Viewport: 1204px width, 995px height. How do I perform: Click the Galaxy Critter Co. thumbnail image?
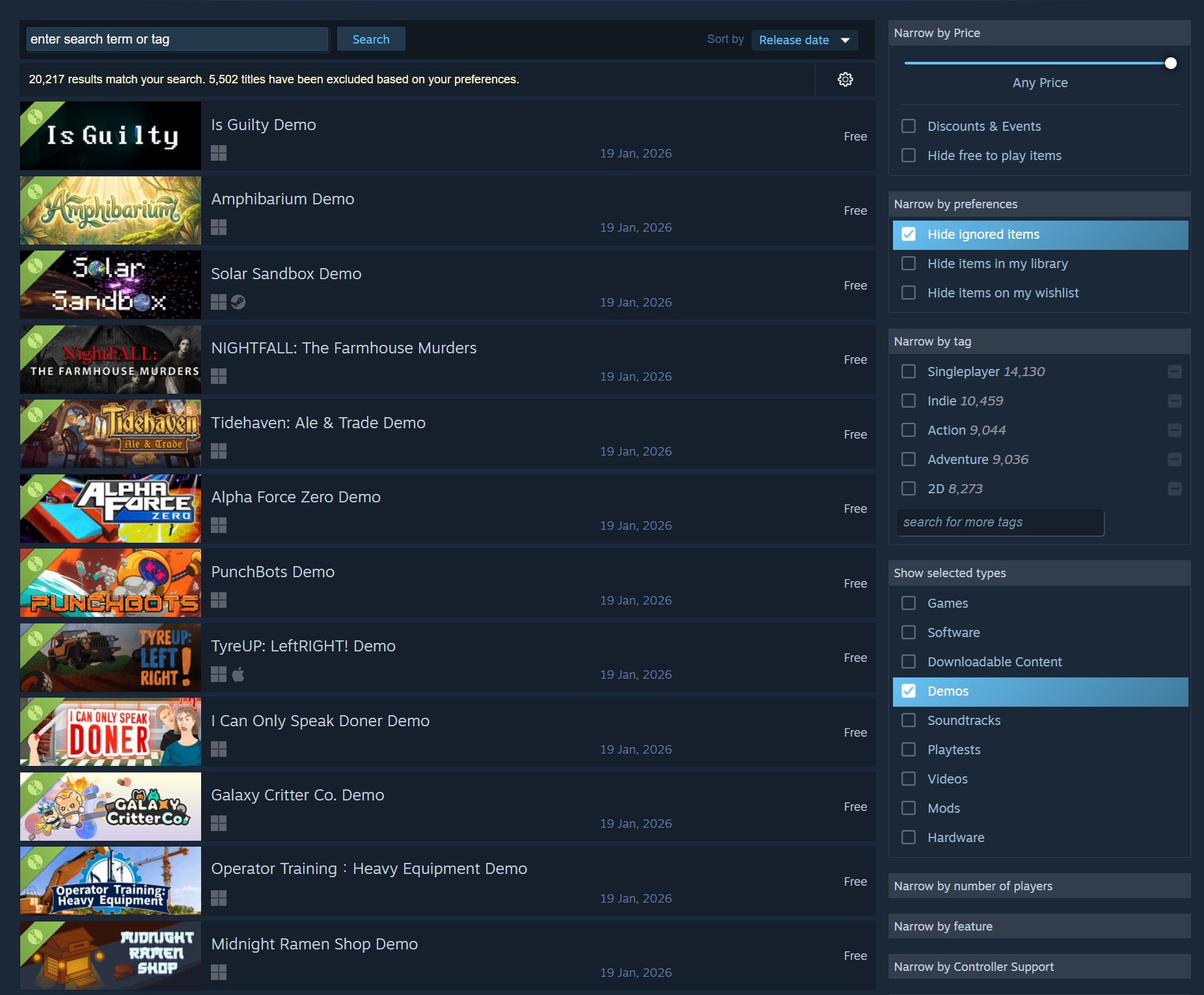click(111, 806)
